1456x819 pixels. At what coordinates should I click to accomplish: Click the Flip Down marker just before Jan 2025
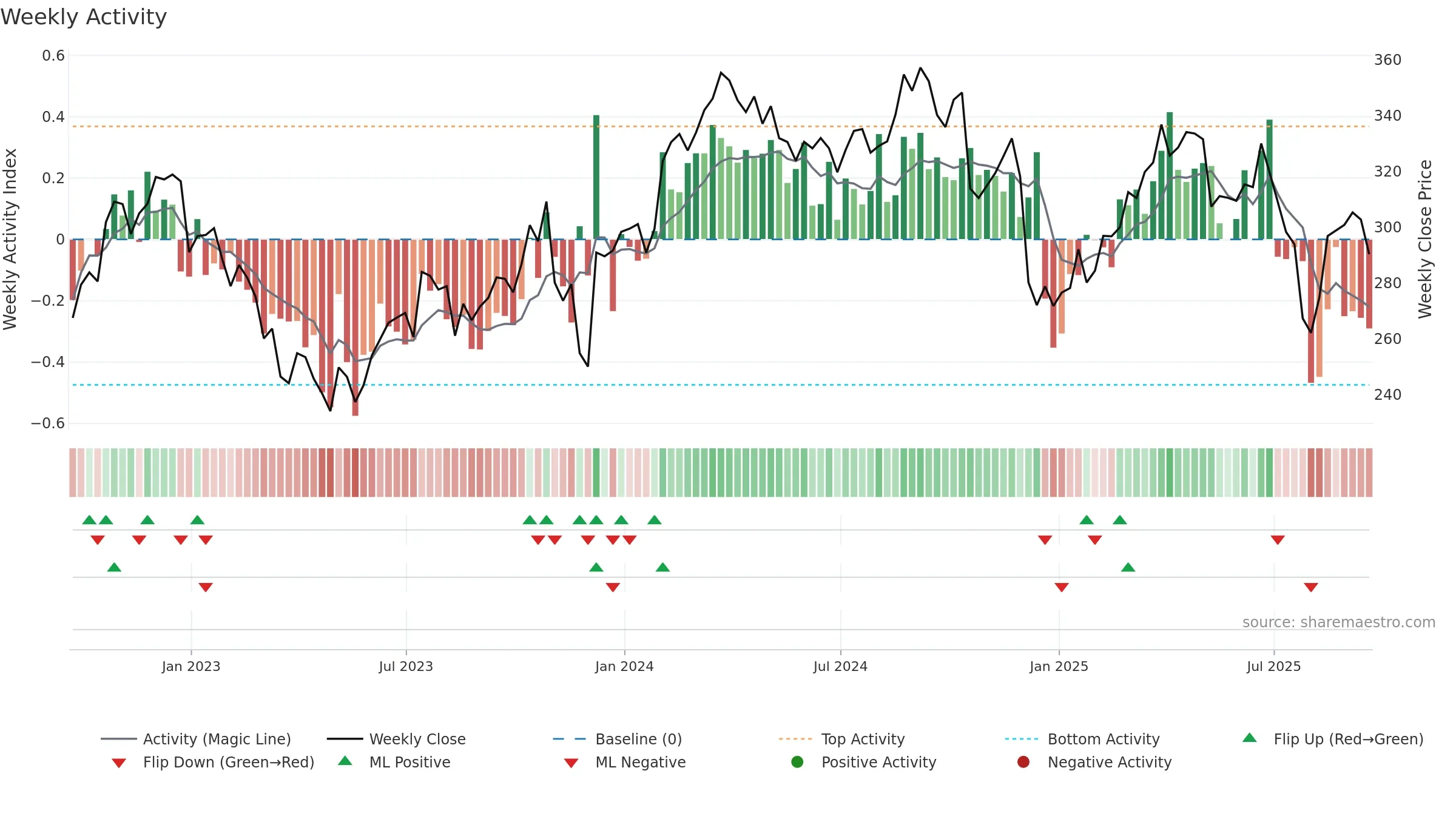pos(1045,540)
